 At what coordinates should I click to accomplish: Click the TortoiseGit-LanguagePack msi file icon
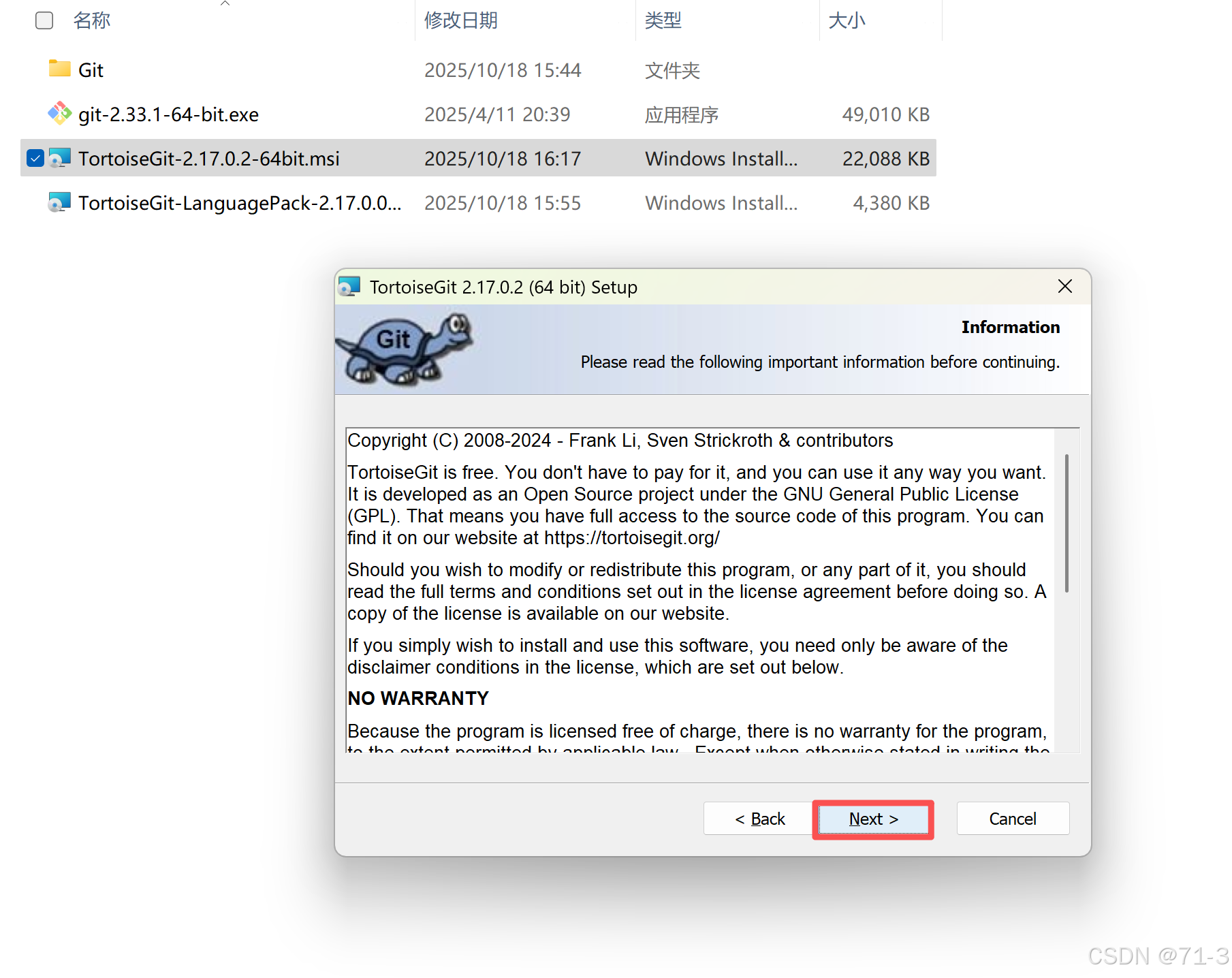click(59, 203)
